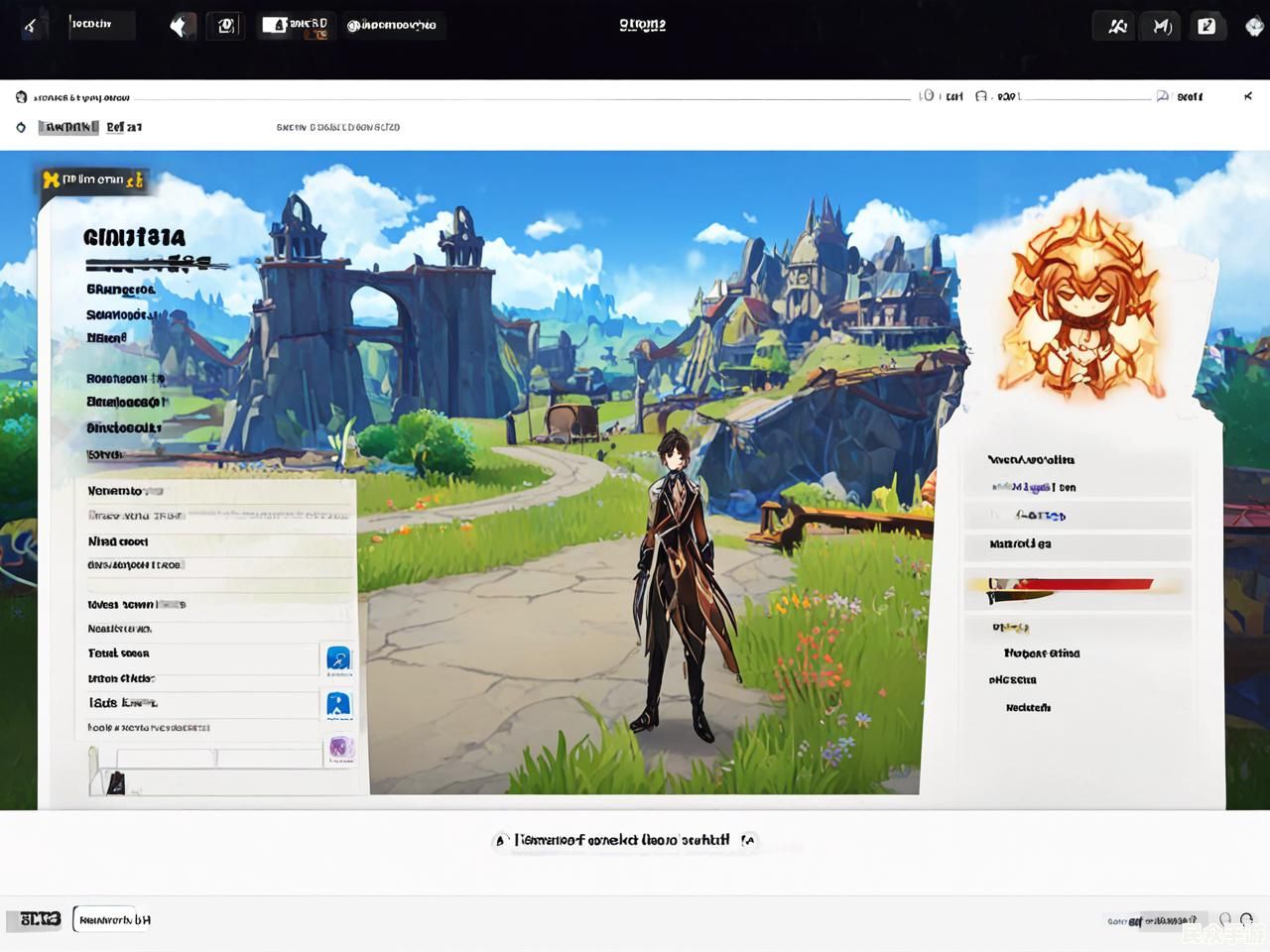The height and width of the screenshot is (952, 1270).
Task: Click the white diamond-shaped icon in the top bar
Action: point(180,26)
